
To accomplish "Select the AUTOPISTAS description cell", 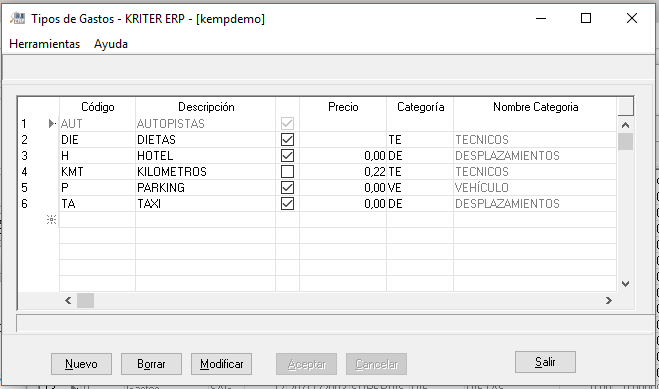I will click(x=206, y=124).
